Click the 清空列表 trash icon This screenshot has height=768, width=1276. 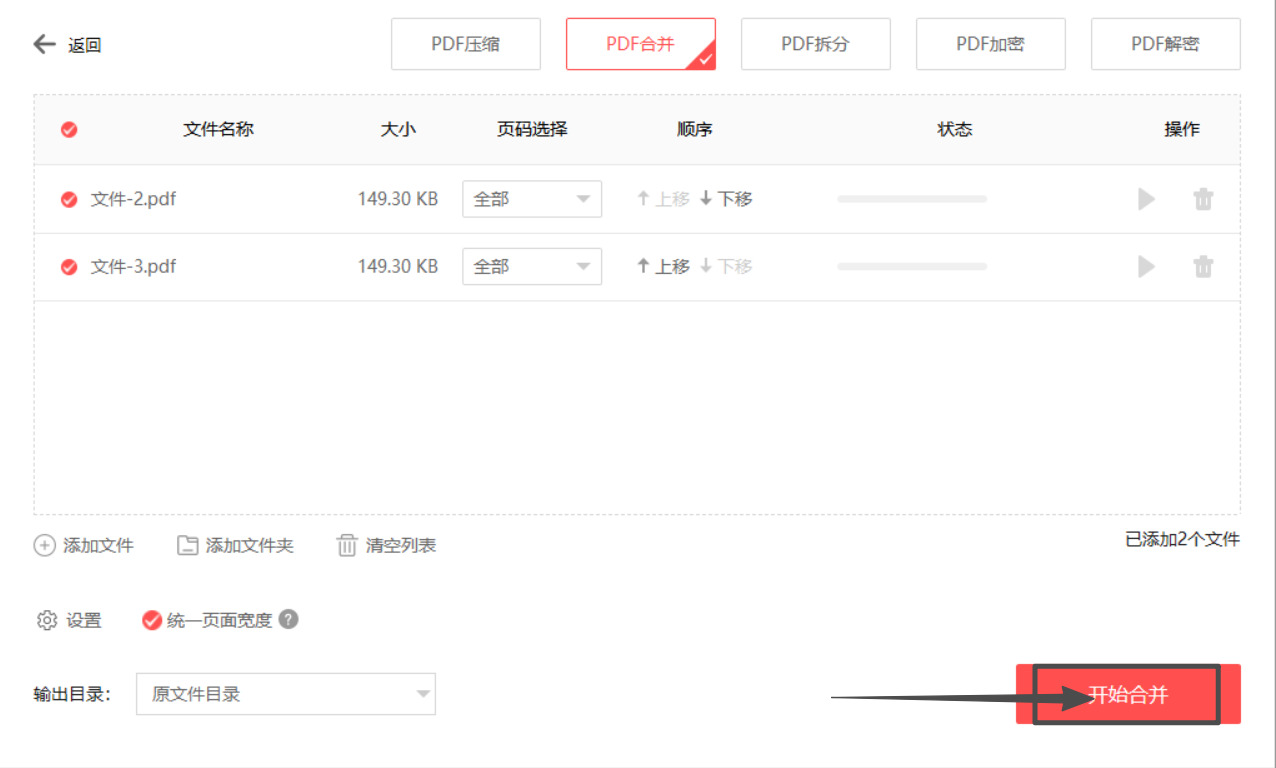pyautogui.click(x=347, y=545)
